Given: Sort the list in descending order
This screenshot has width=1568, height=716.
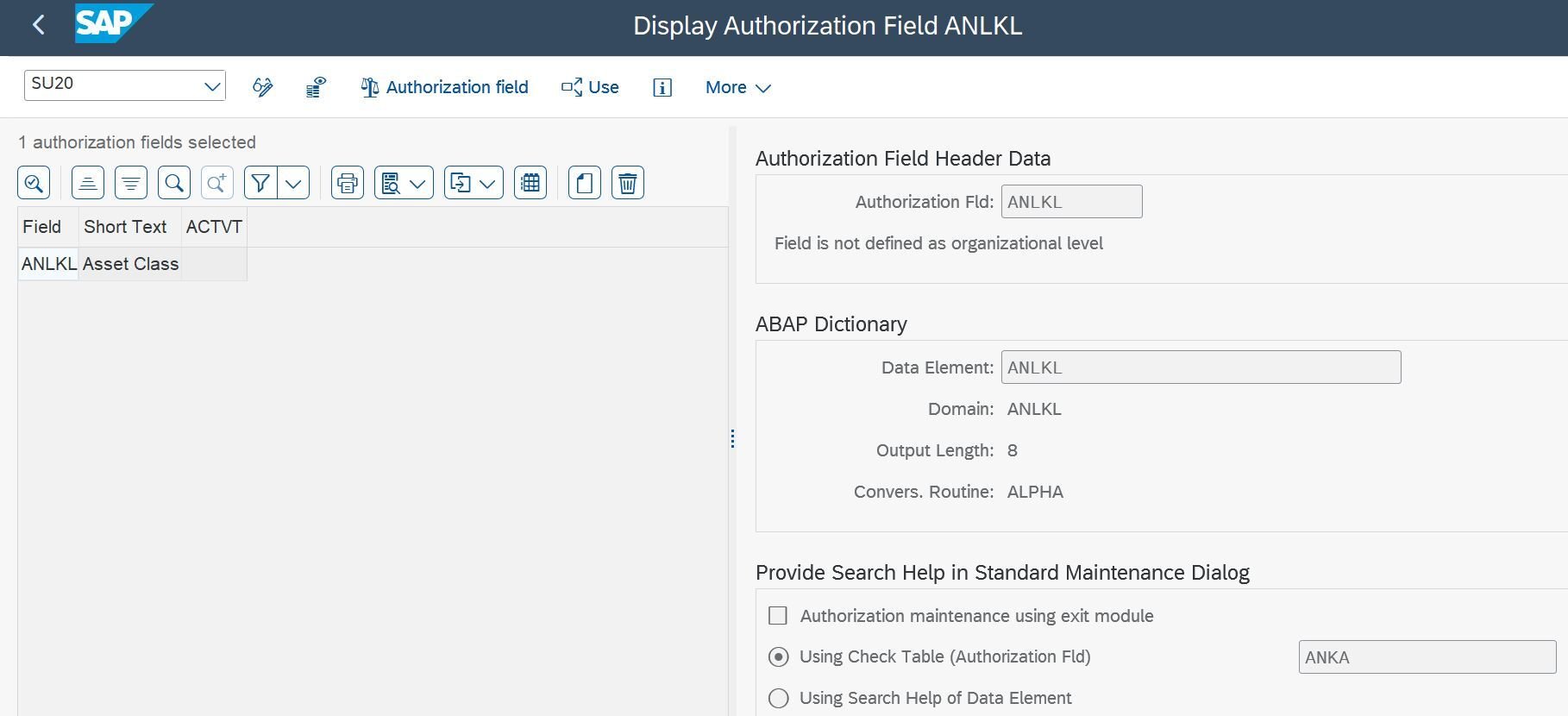Looking at the screenshot, I should (130, 183).
